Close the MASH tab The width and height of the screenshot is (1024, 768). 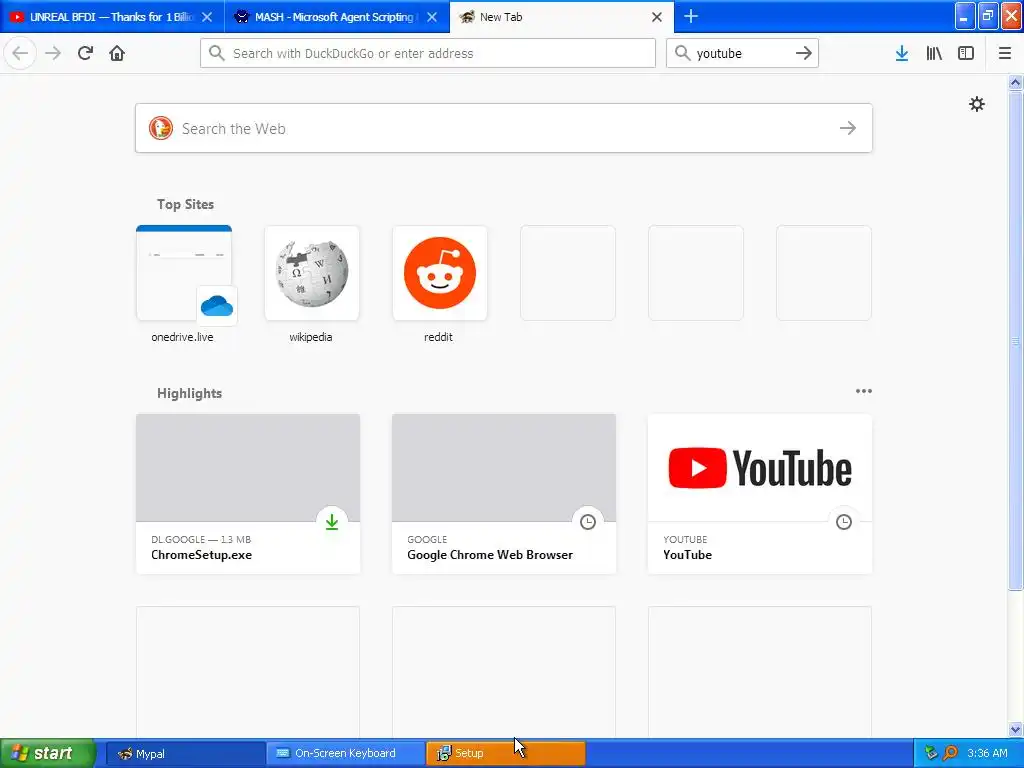click(432, 17)
